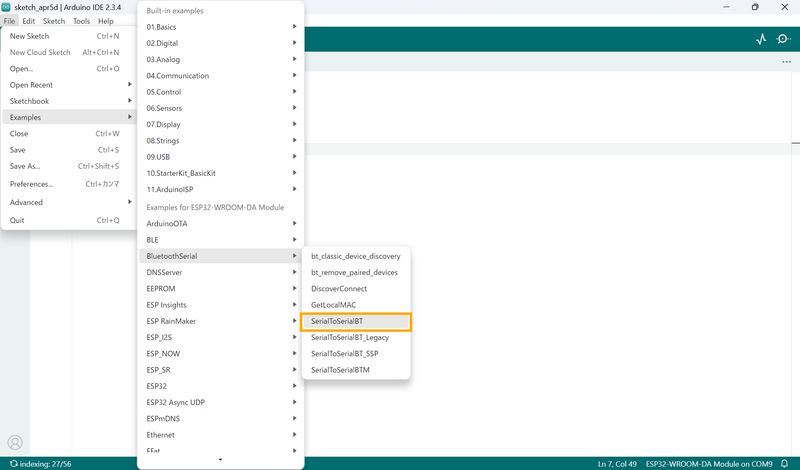Open ESP_I2S examples submenu
800x470 pixels.
tap(220, 337)
